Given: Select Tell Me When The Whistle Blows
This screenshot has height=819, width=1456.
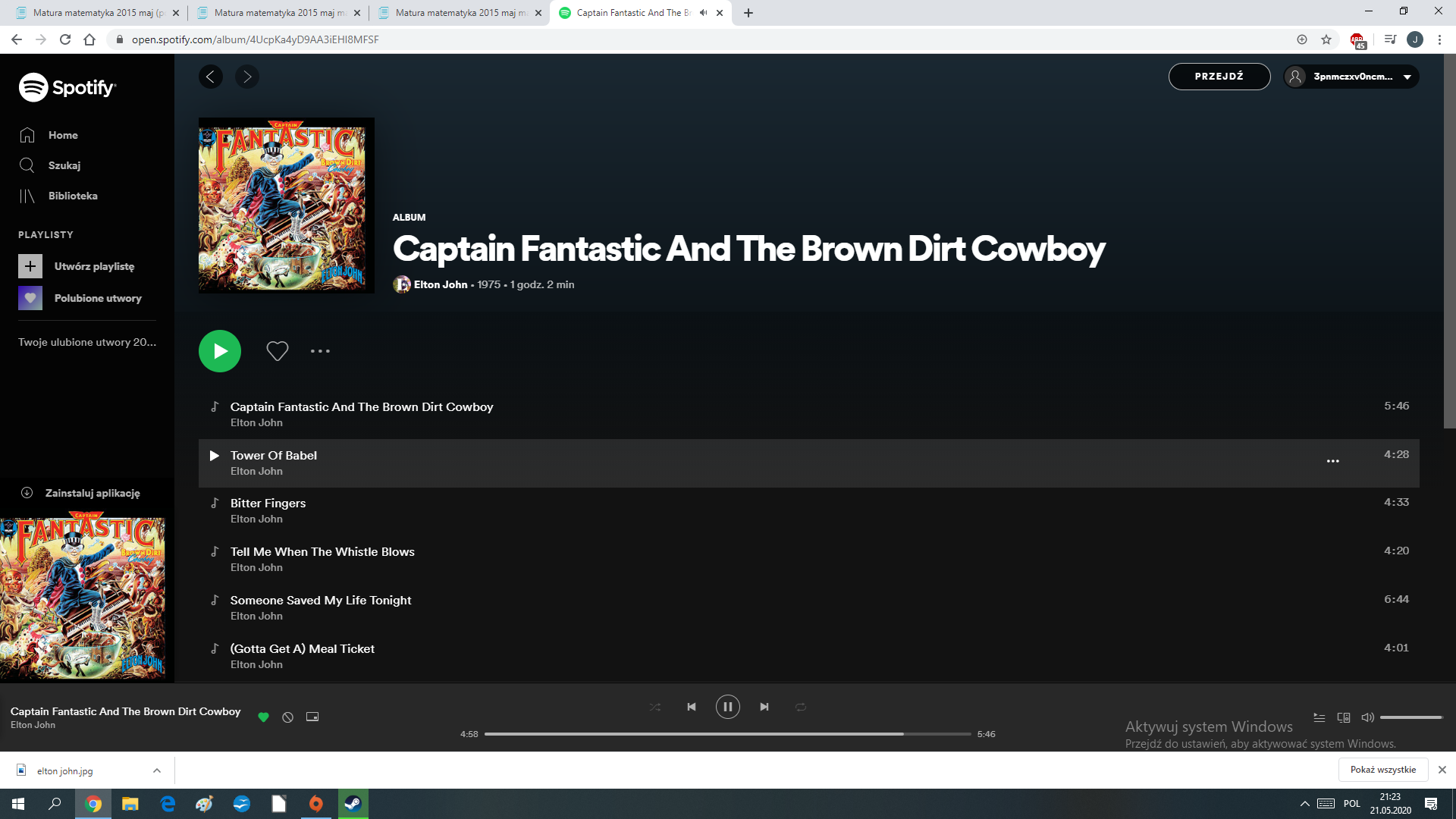Looking at the screenshot, I should [x=809, y=560].
